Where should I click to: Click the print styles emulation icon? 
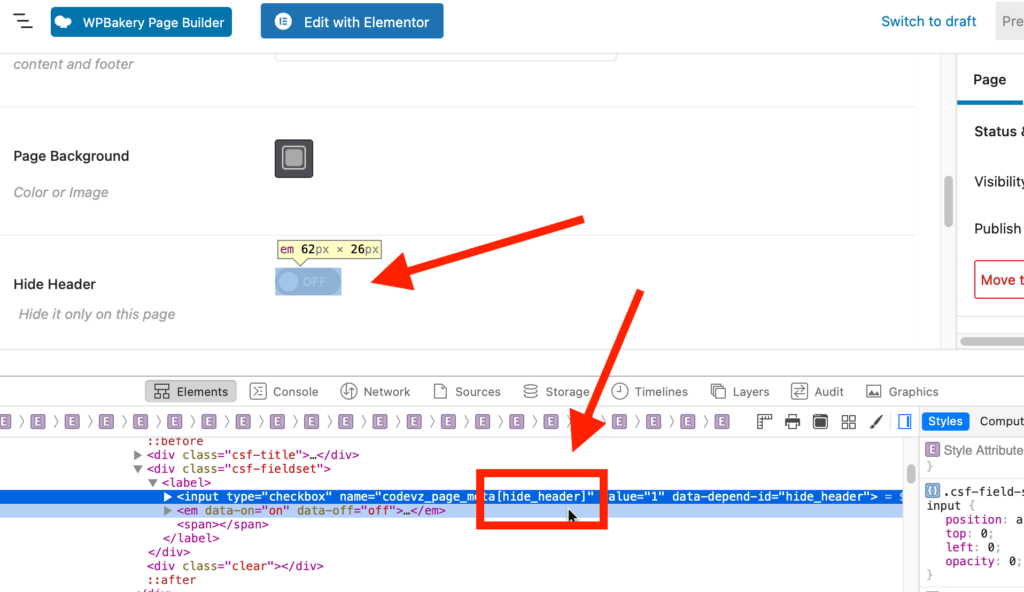pos(793,421)
